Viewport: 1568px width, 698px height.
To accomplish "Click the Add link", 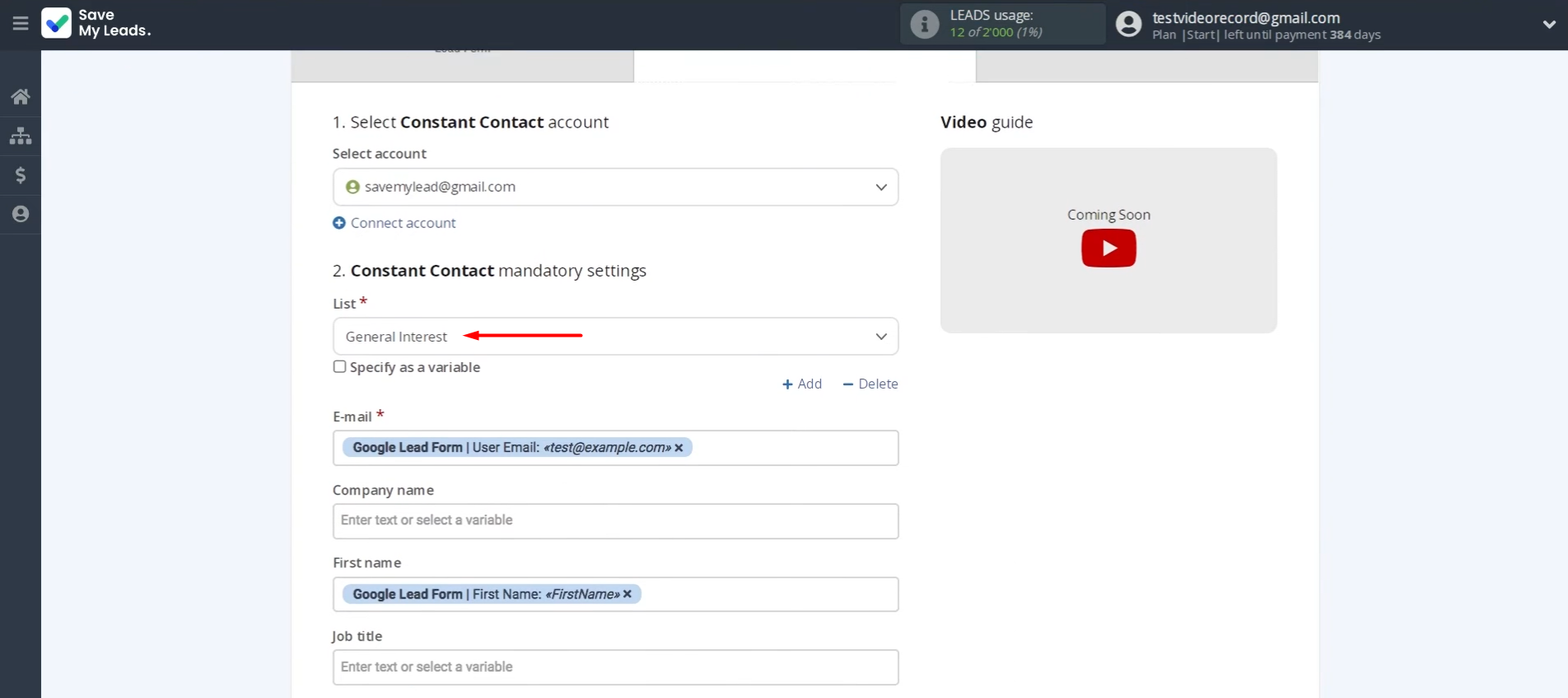I will pos(802,384).
